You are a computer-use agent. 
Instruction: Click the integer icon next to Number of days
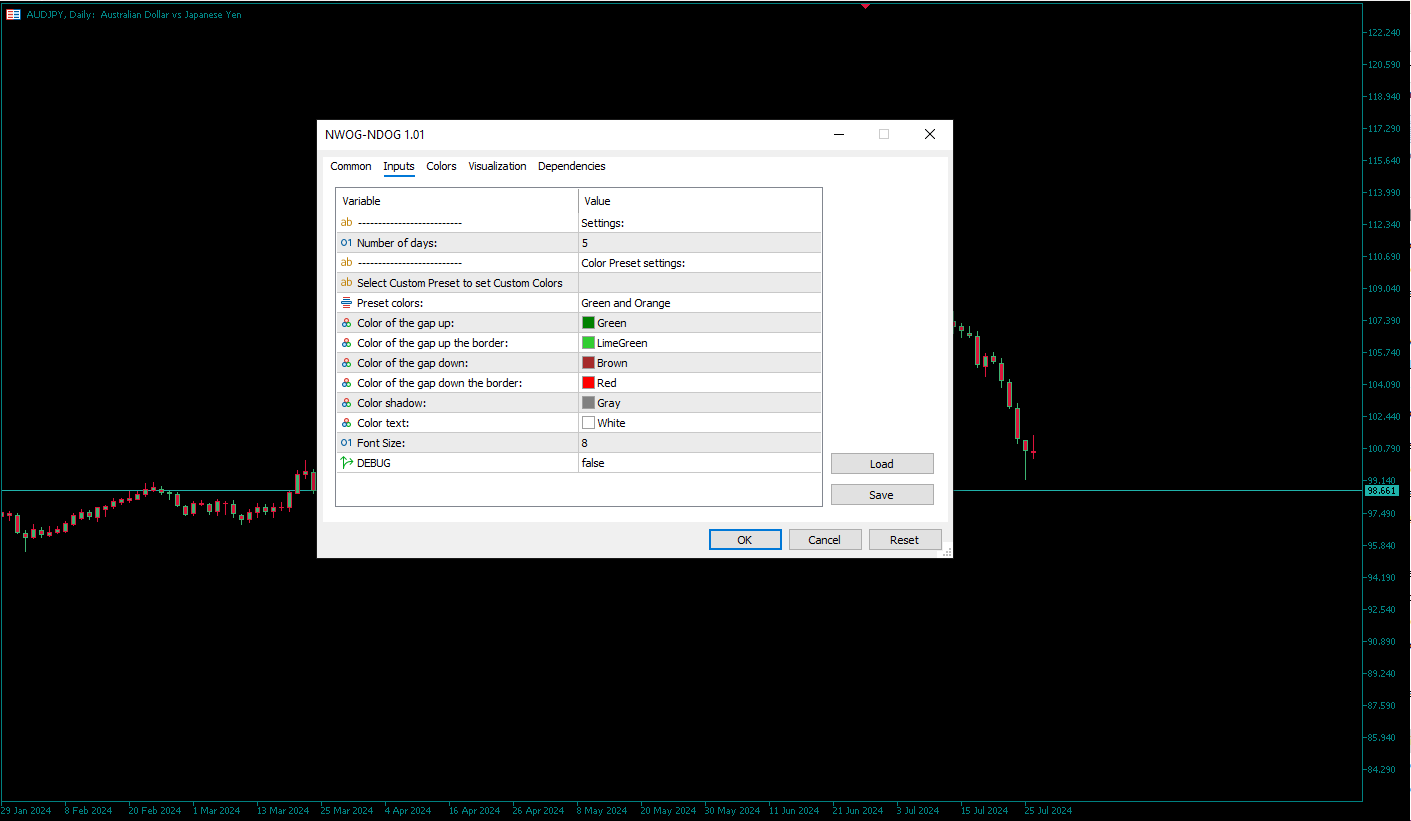pyautogui.click(x=346, y=243)
